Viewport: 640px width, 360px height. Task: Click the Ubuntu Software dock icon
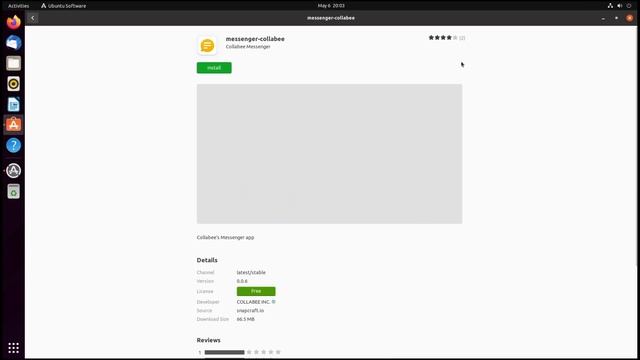(x=13, y=124)
